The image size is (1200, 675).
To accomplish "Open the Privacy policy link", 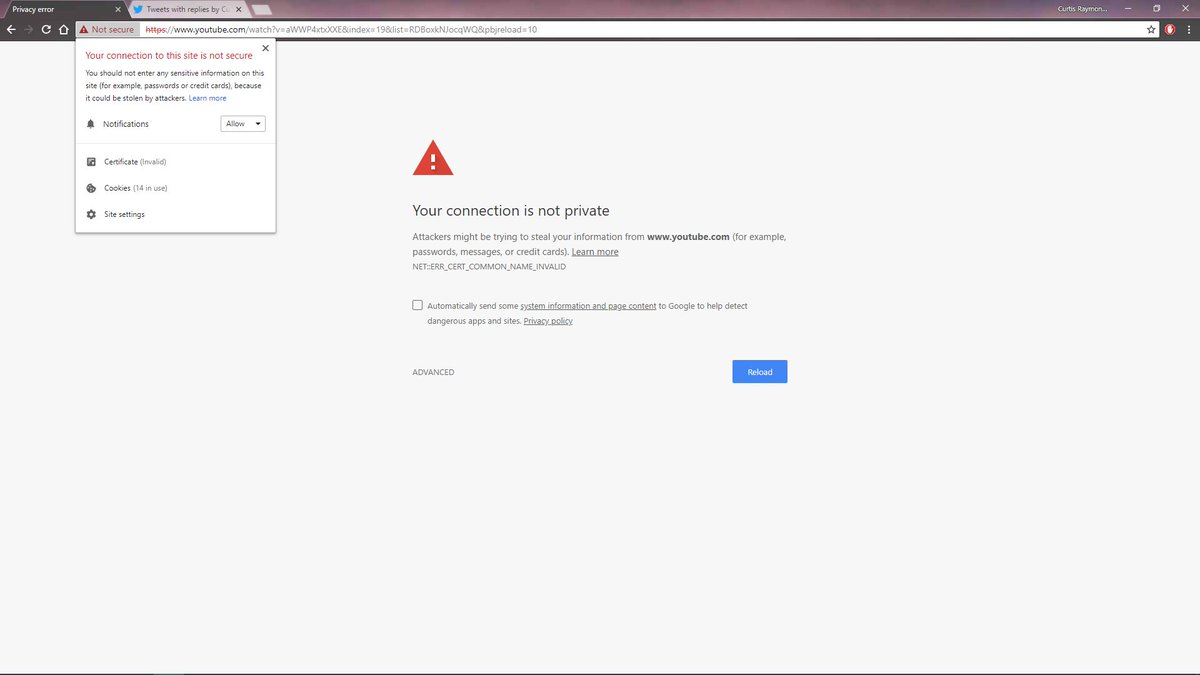I will (548, 321).
